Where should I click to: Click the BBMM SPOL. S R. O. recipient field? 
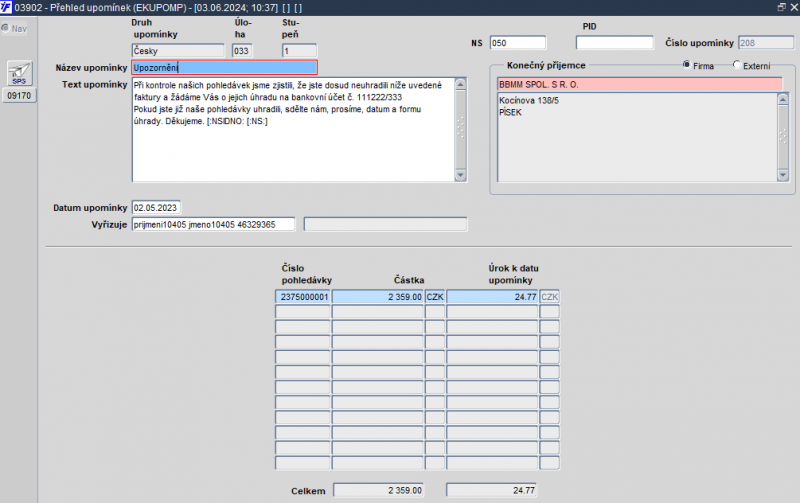tap(639, 84)
